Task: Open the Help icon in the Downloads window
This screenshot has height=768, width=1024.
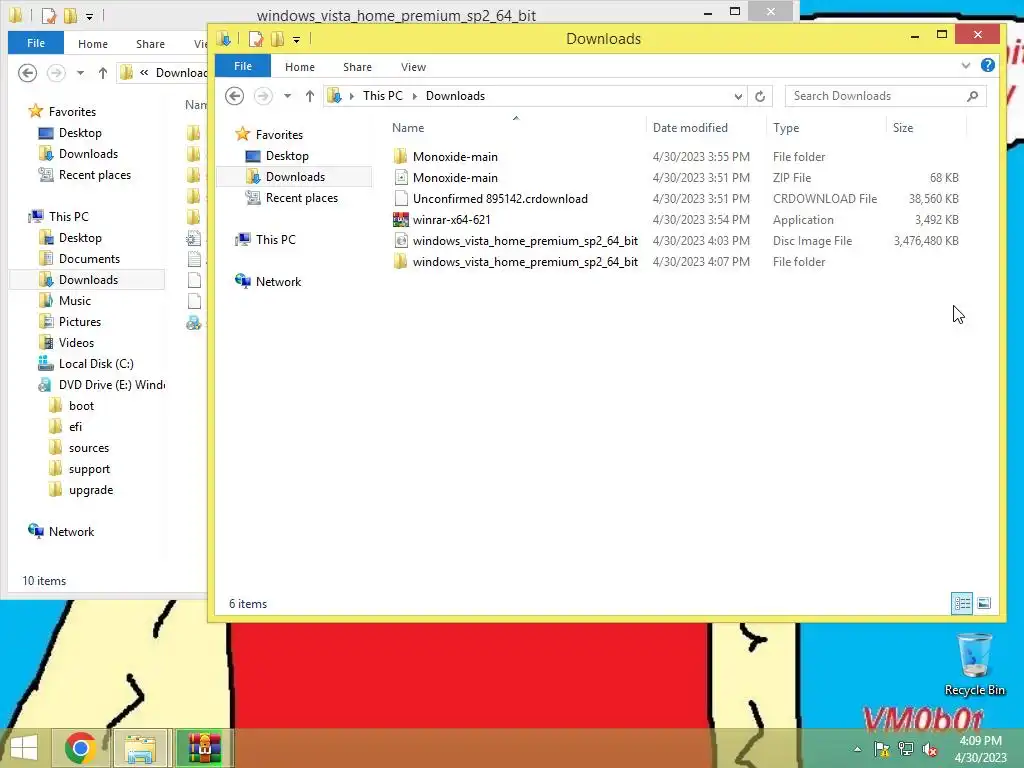Action: 987,65
